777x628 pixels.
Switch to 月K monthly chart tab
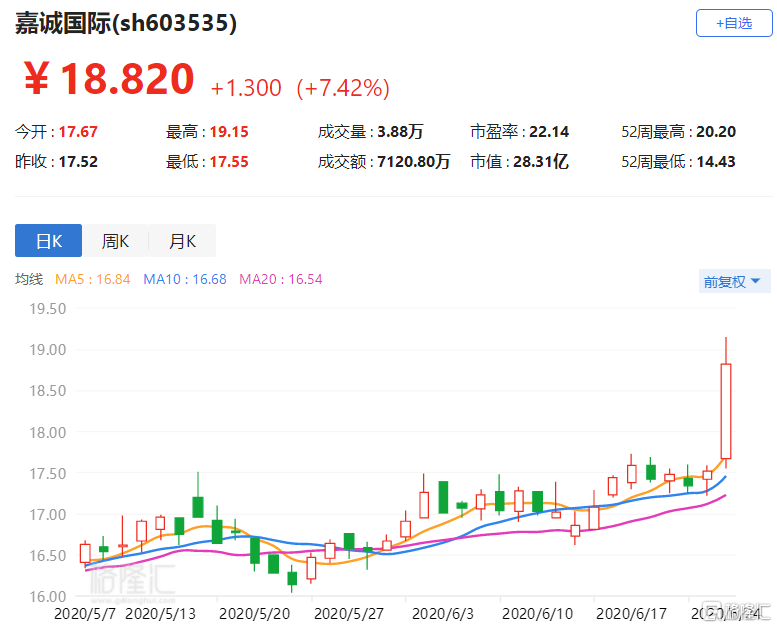(182, 240)
